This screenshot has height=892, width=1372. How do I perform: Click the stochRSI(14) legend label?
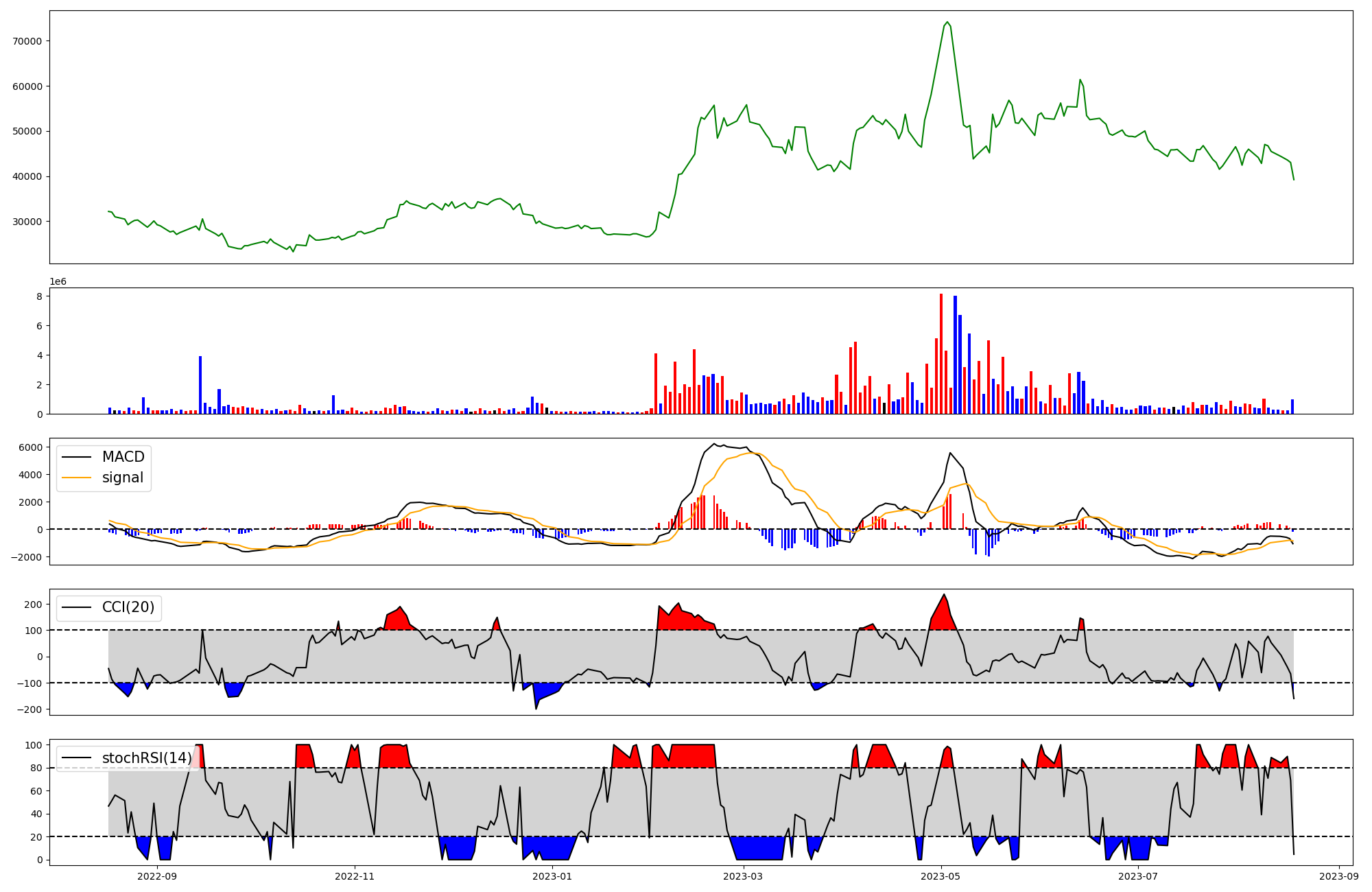(147, 758)
